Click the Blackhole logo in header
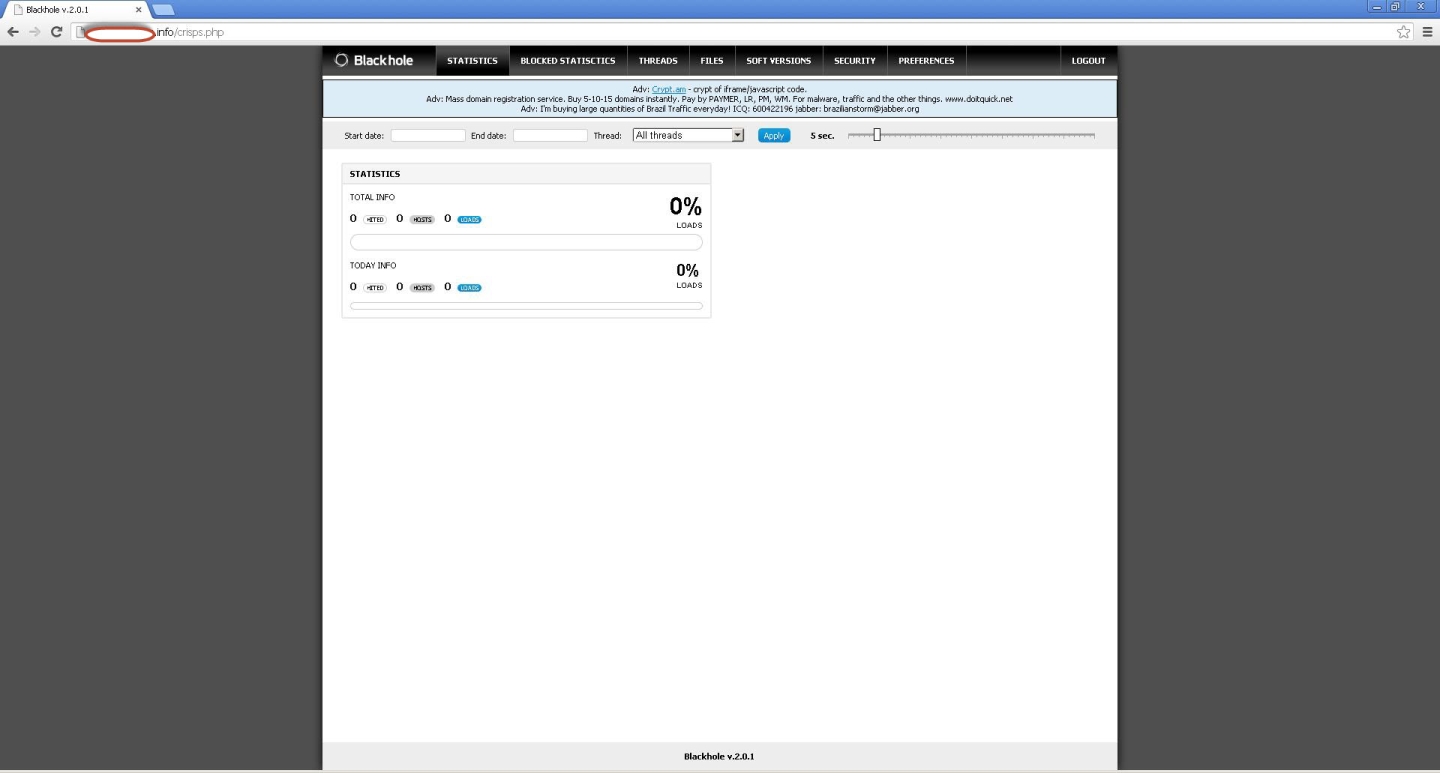 pos(374,60)
